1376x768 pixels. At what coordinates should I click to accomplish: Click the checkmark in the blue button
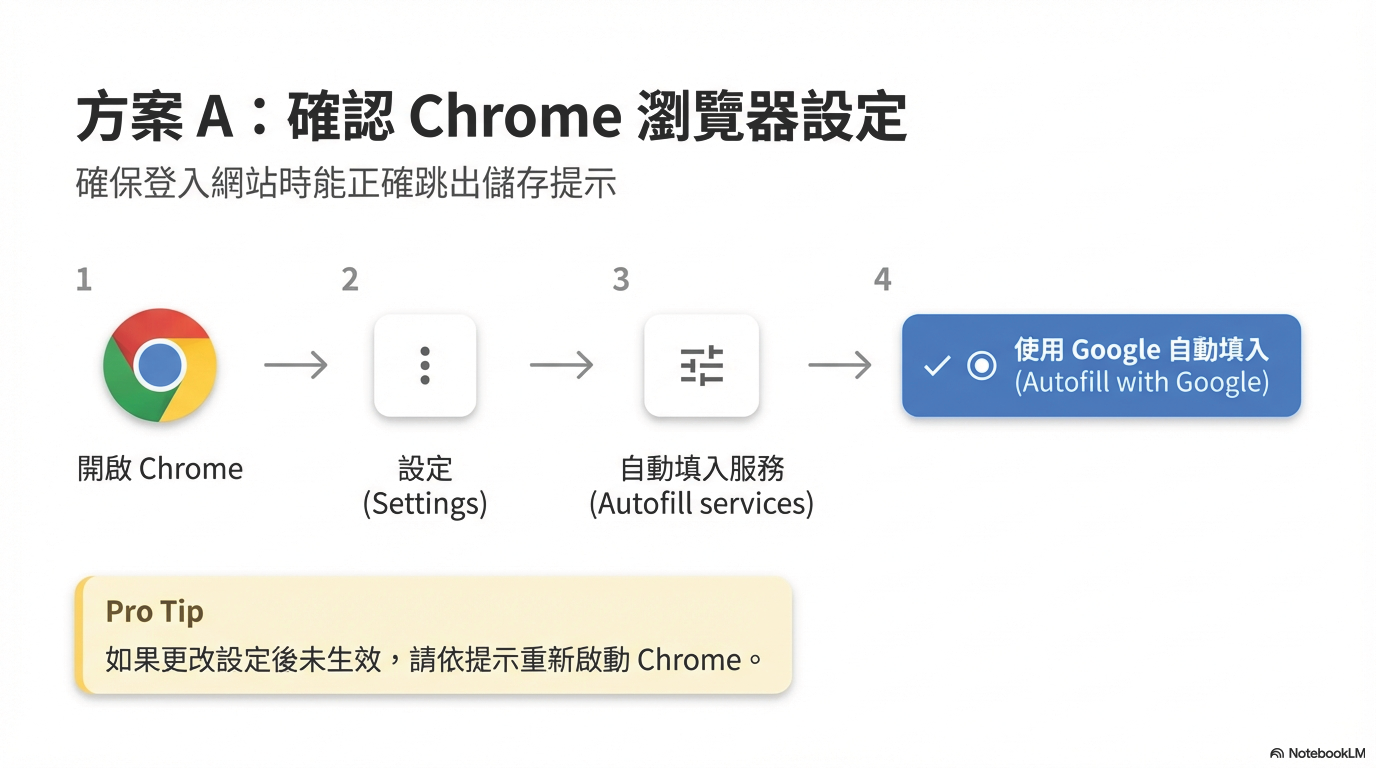(936, 366)
